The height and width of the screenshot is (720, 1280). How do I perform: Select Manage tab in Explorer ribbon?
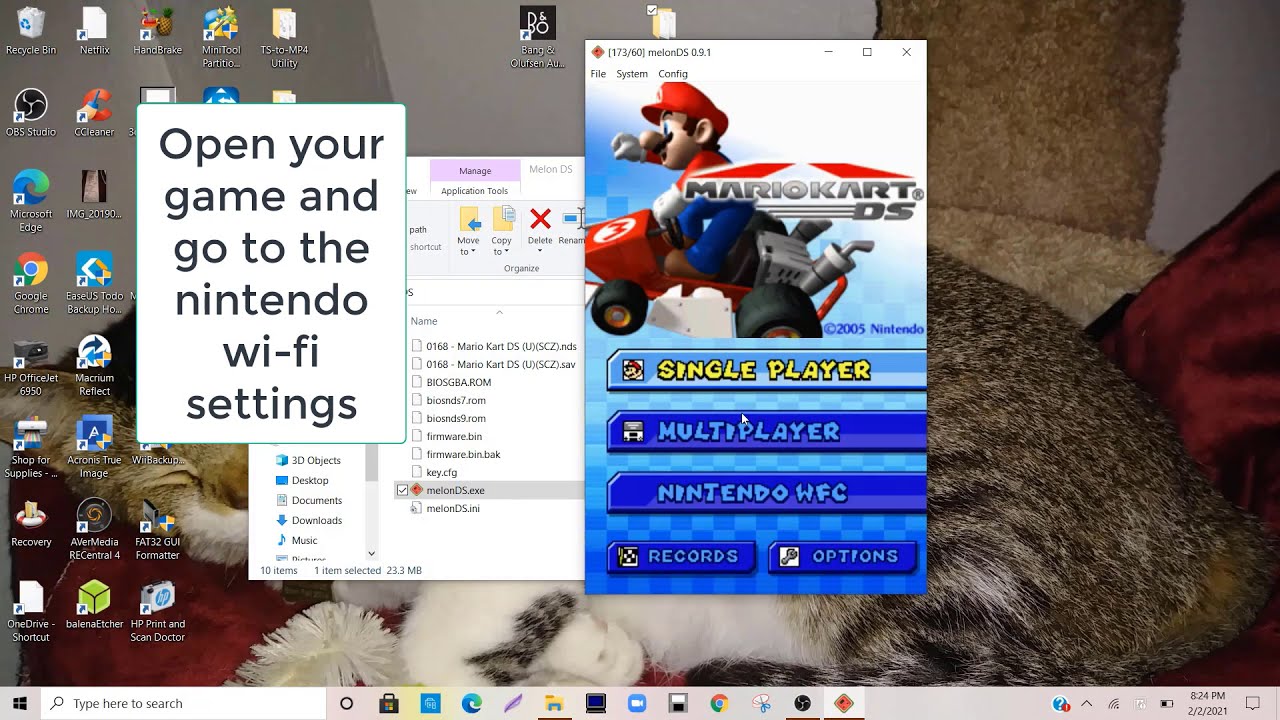pyautogui.click(x=475, y=170)
